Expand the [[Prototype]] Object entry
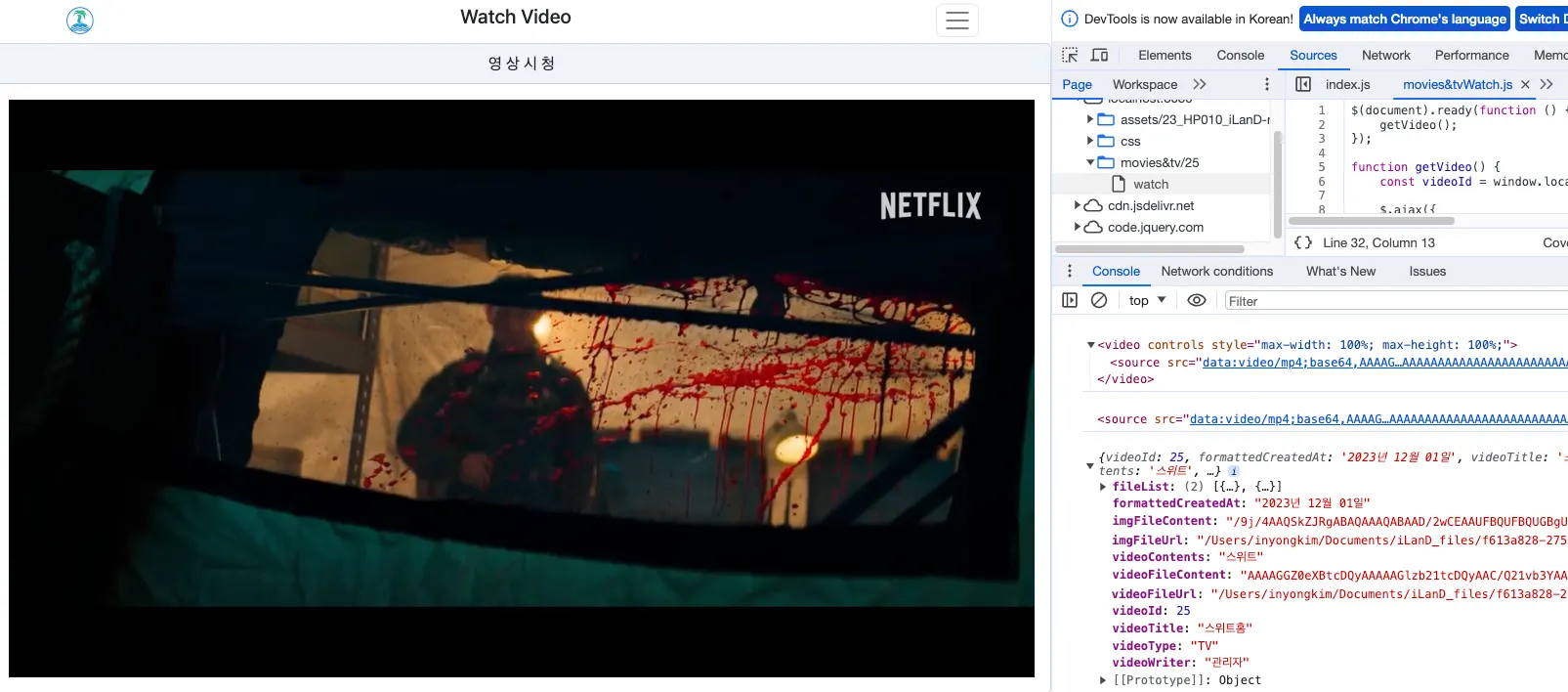The height and width of the screenshot is (692, 1568). click(x=1103, y=680)
